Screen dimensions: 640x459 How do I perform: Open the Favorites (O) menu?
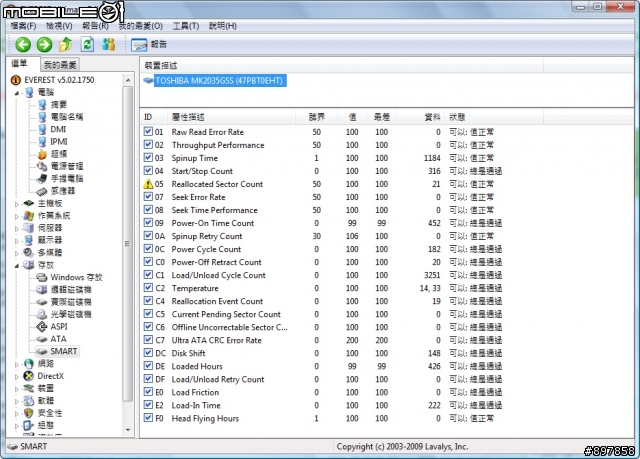click(141, 26)
